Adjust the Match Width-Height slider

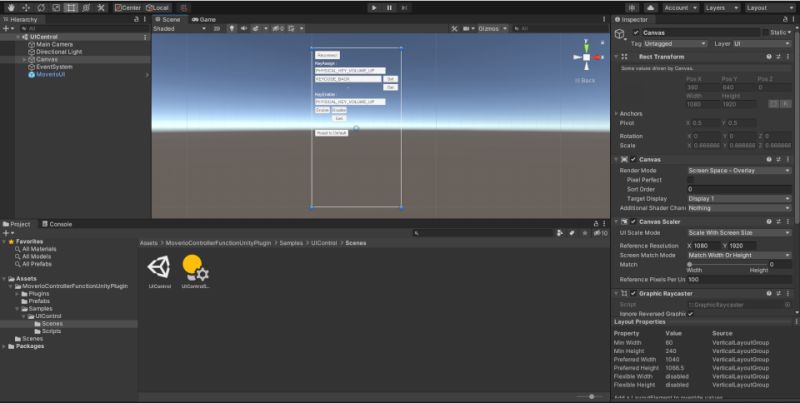click(x=728, y=264)
